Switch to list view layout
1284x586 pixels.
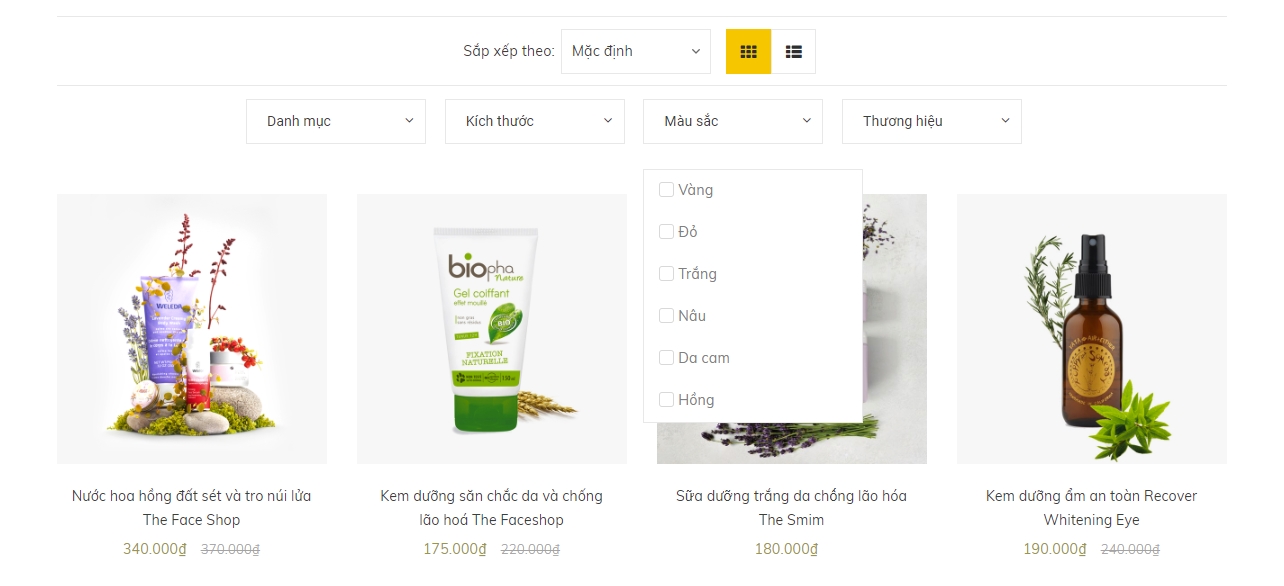pos(793,52)
